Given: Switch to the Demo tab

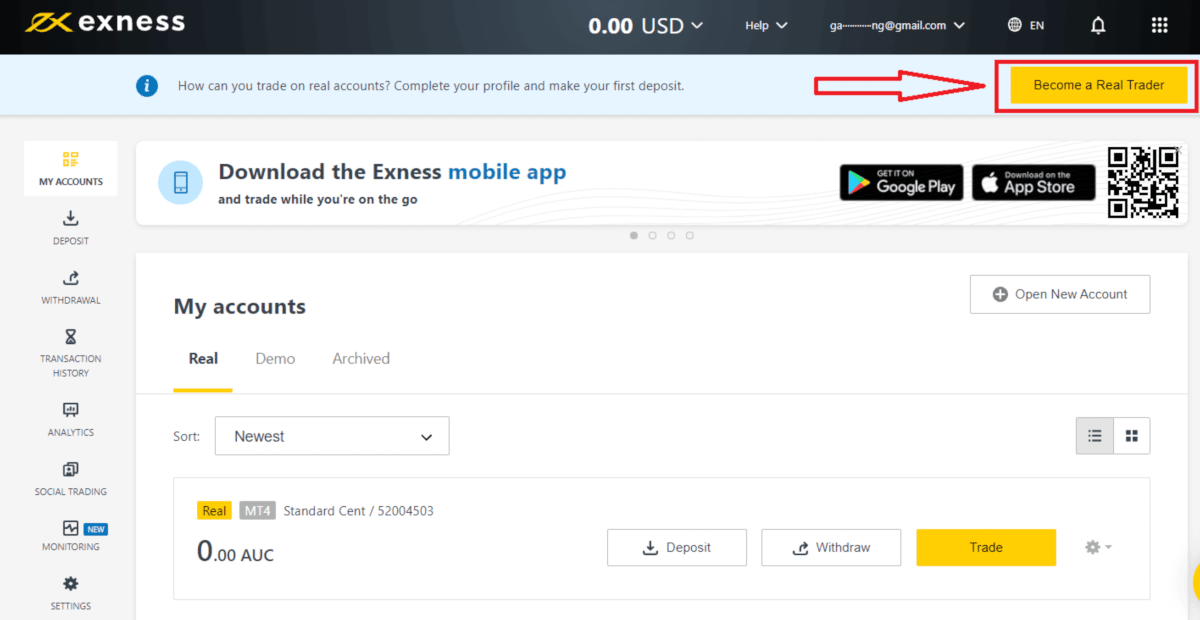Looking at the screenshot, I should (275, 359).
